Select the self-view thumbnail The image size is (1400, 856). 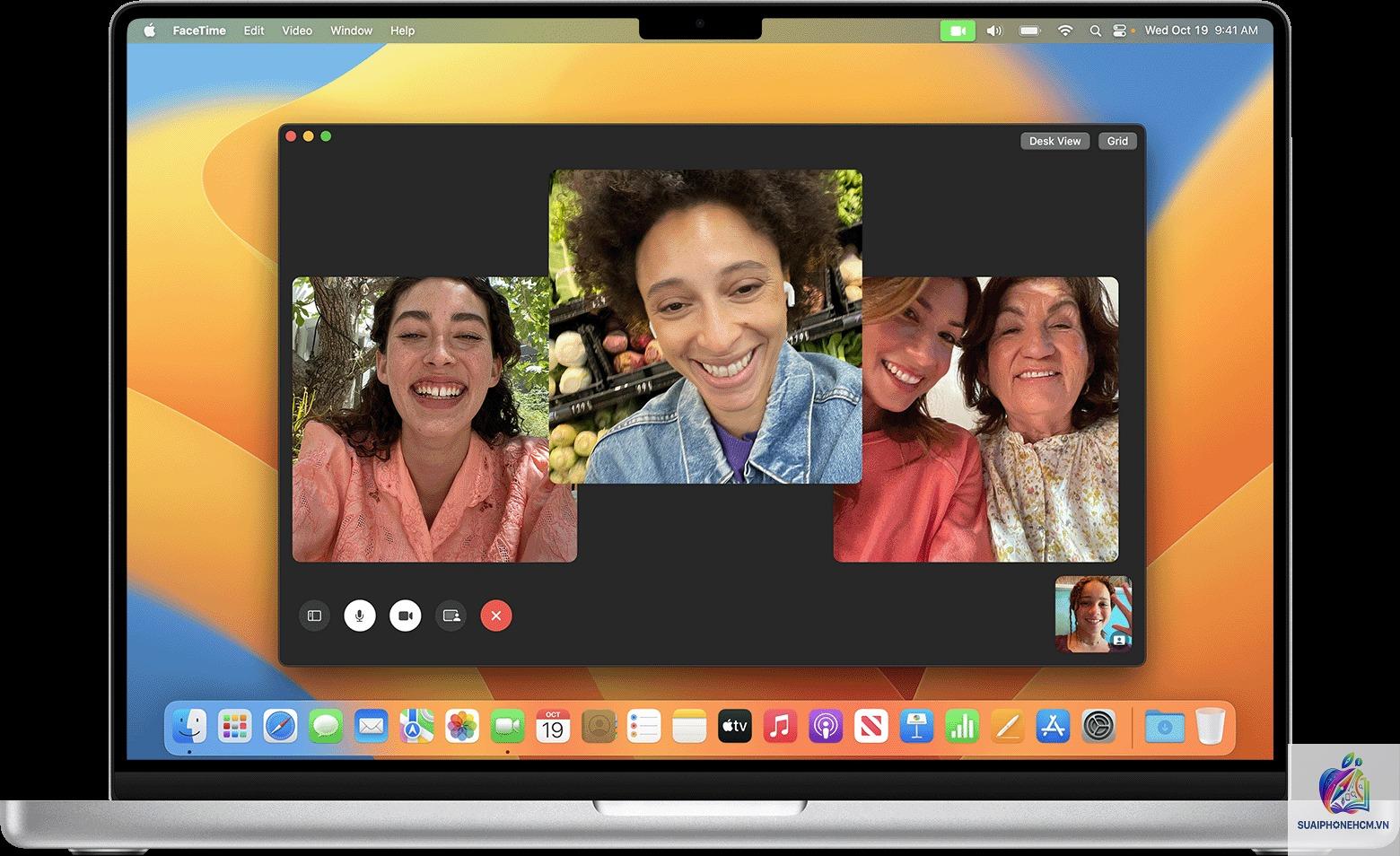pyautogui.click(x=1093, y=614)
